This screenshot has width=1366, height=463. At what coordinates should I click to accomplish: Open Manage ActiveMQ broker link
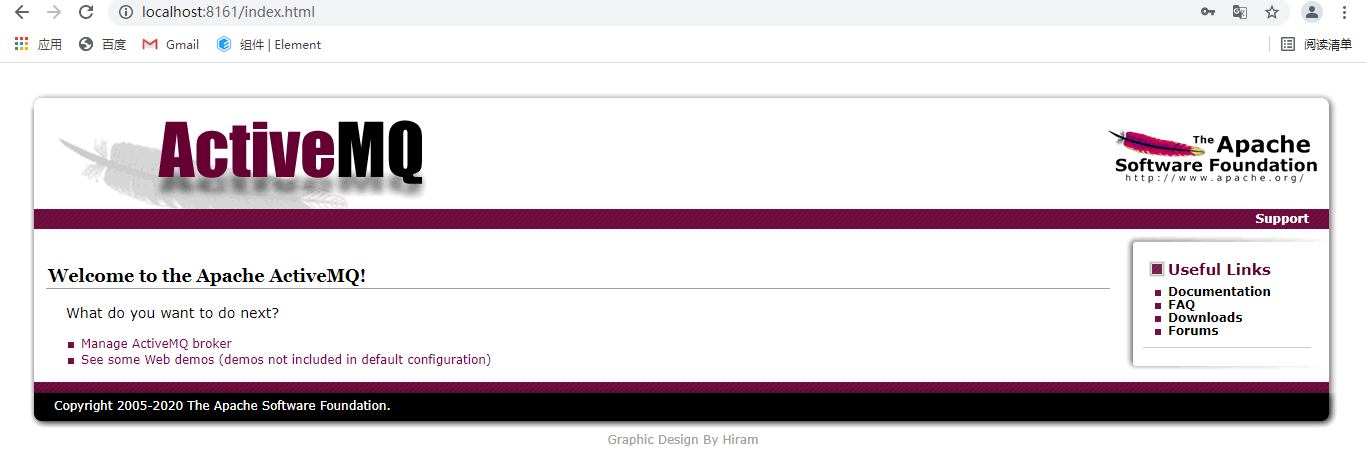tap(156, 343)
